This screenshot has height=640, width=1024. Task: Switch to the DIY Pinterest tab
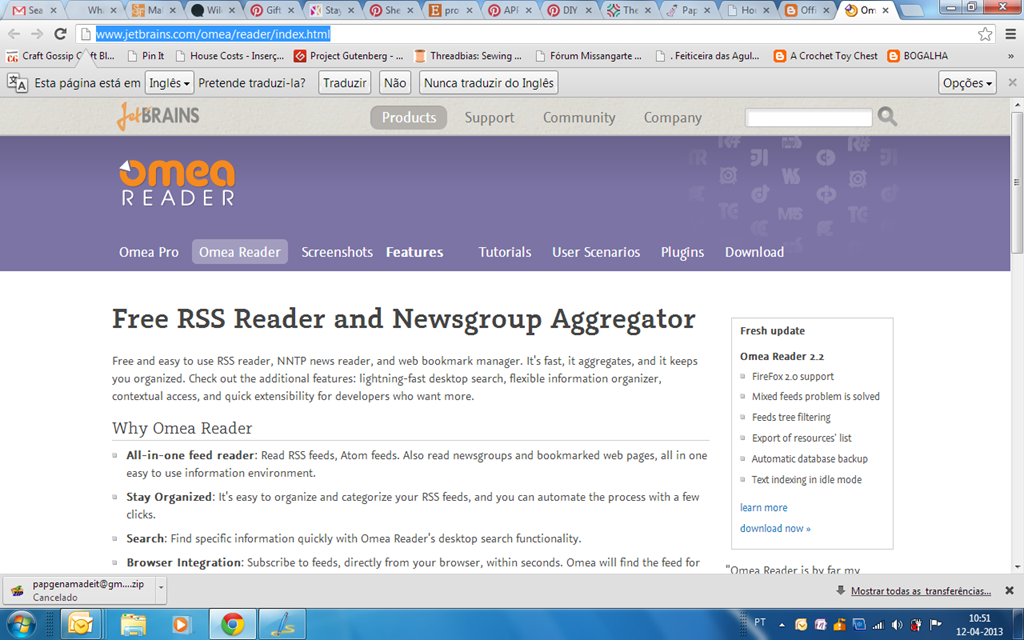coord(569,10)
